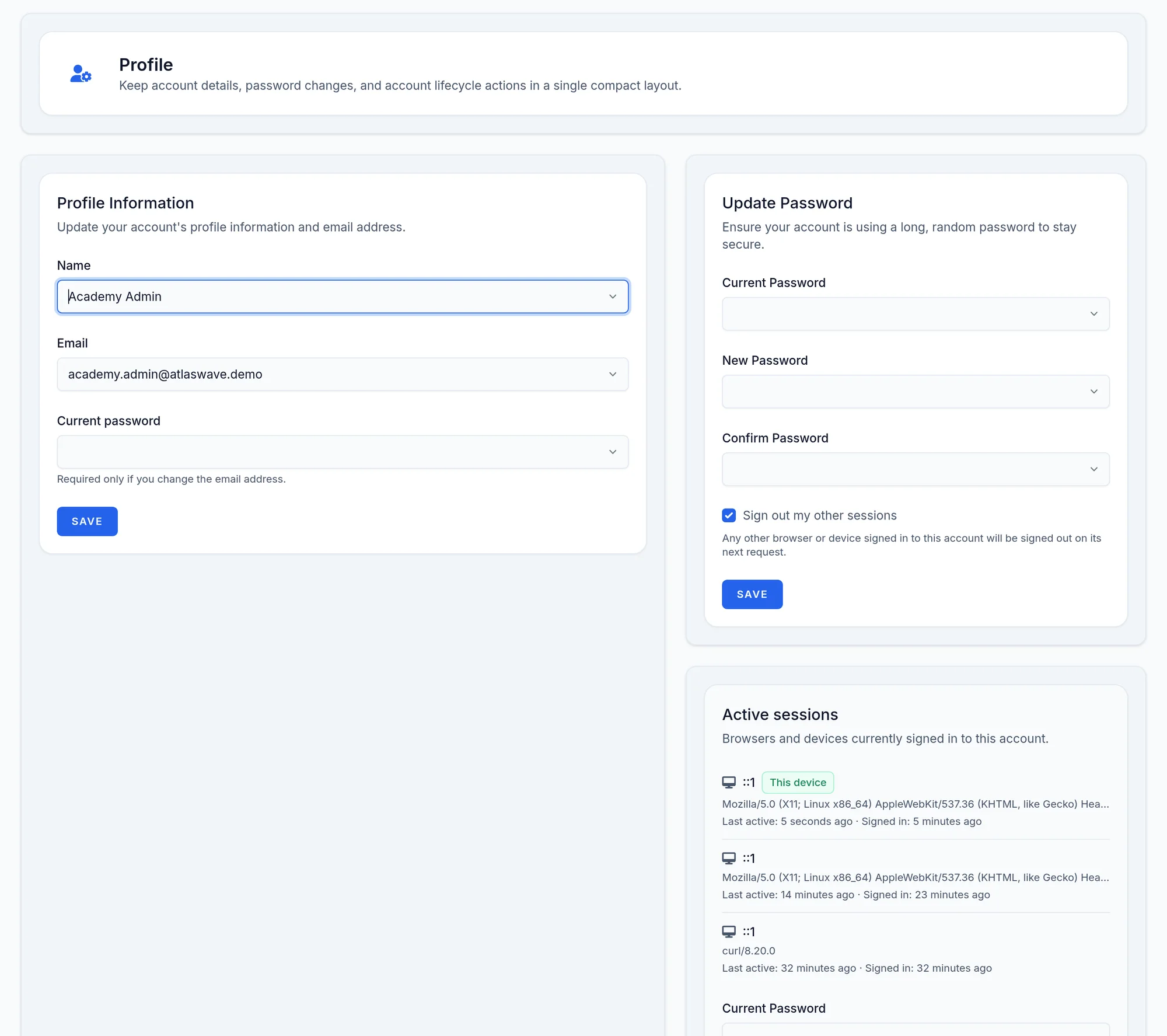Click Last active: 5 seconds ago text
This screenshot has height=1036, width=1167.
[787, 821]
